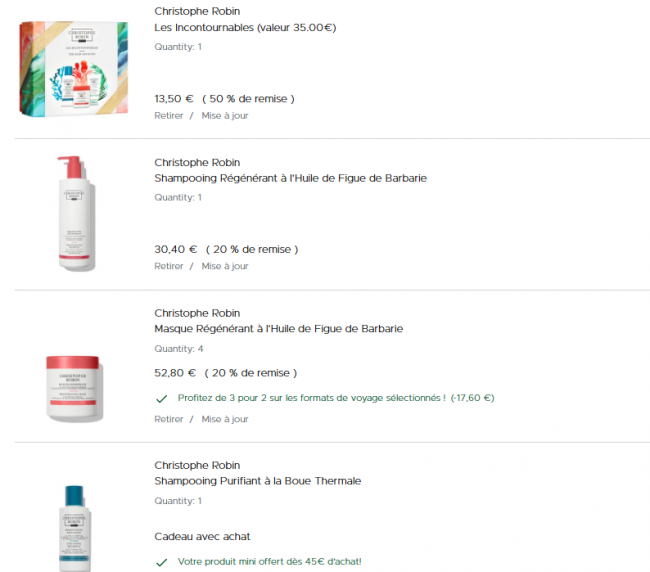Click Quantity: 4 on the Masque Régénérant

point(179,349)
